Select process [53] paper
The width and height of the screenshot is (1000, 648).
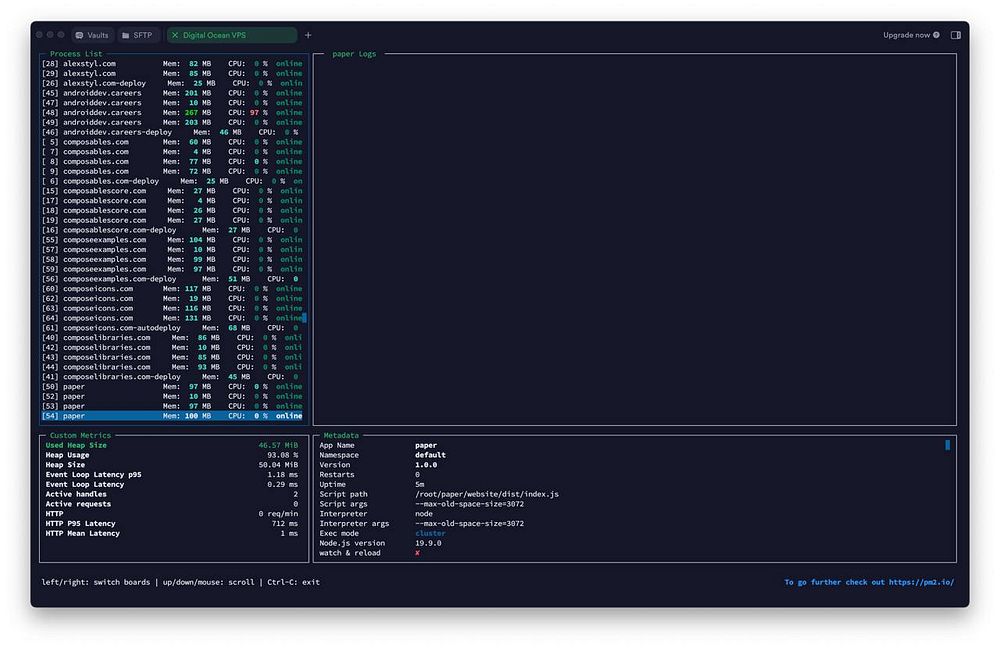click(x=172, y=406)
